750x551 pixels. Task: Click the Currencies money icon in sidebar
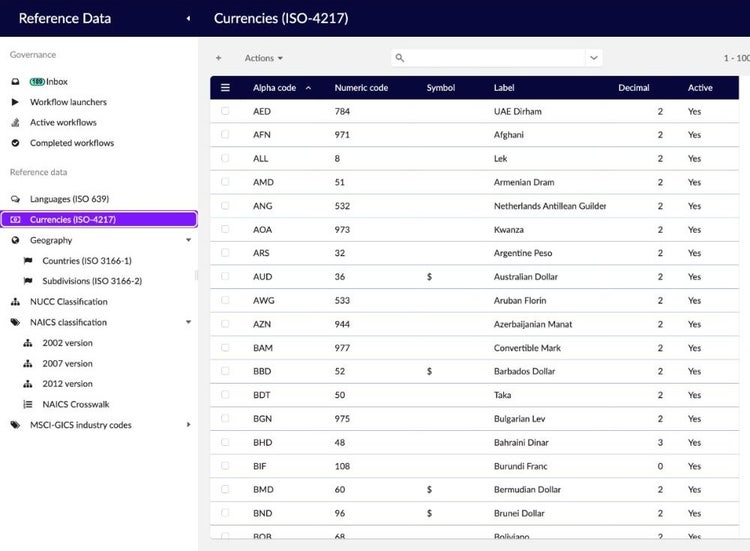[15, 220]
